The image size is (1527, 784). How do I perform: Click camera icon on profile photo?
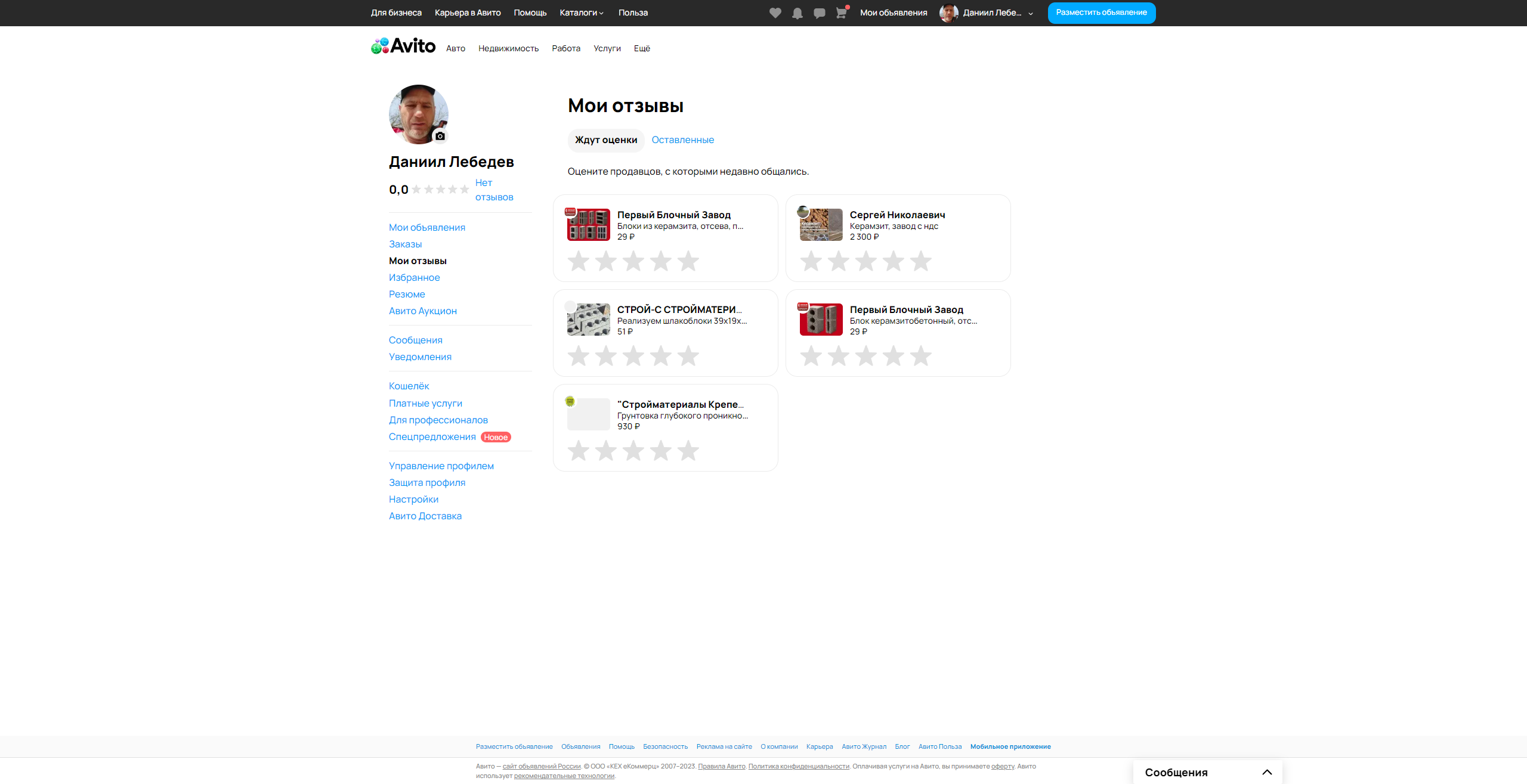440,136
